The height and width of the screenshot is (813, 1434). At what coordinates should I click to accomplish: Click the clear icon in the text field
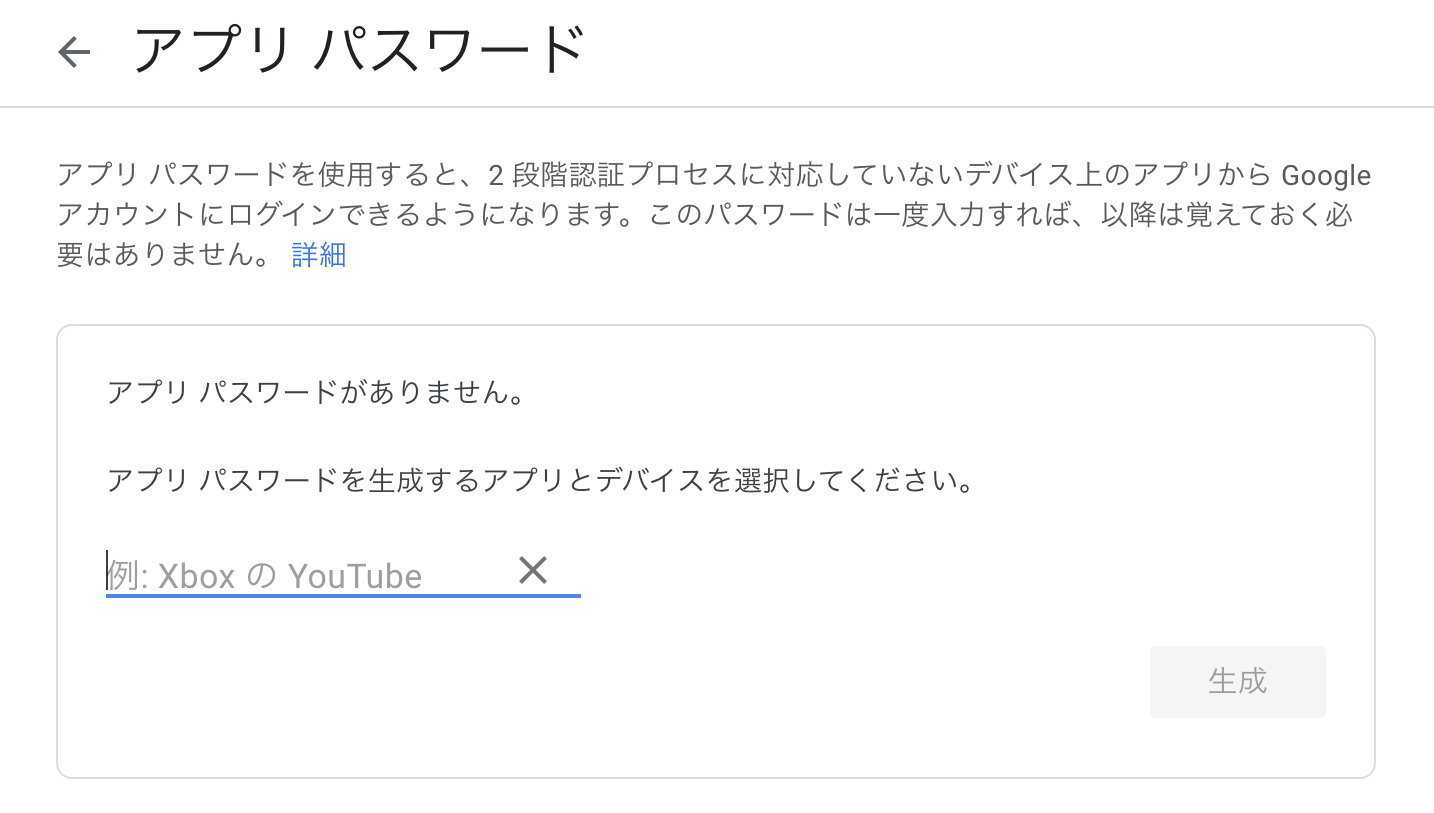click(x=533, y=570)
